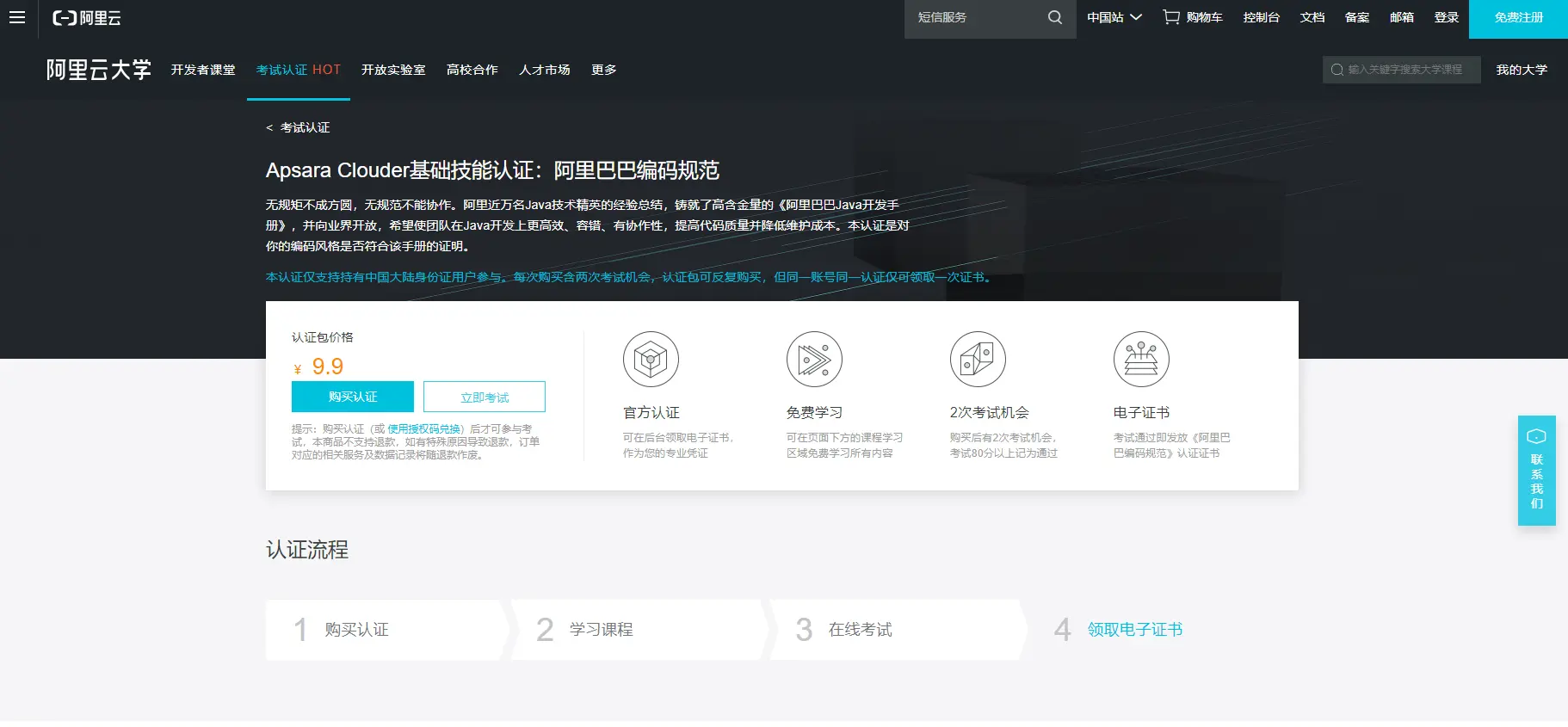The image size is (1568, 727).
Task: Click the 2次考试机会 dice icon
Action: click(x=978, y=359)
